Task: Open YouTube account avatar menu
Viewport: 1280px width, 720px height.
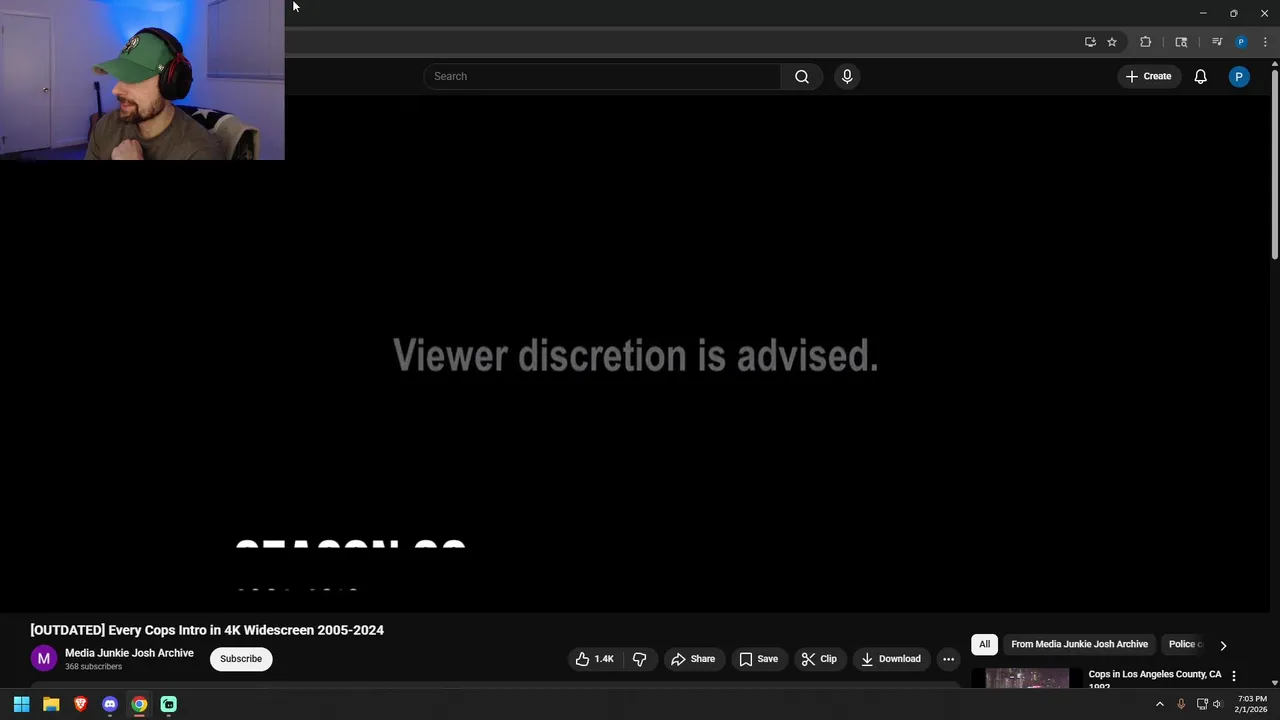Action: click(x=1239, y=76)
